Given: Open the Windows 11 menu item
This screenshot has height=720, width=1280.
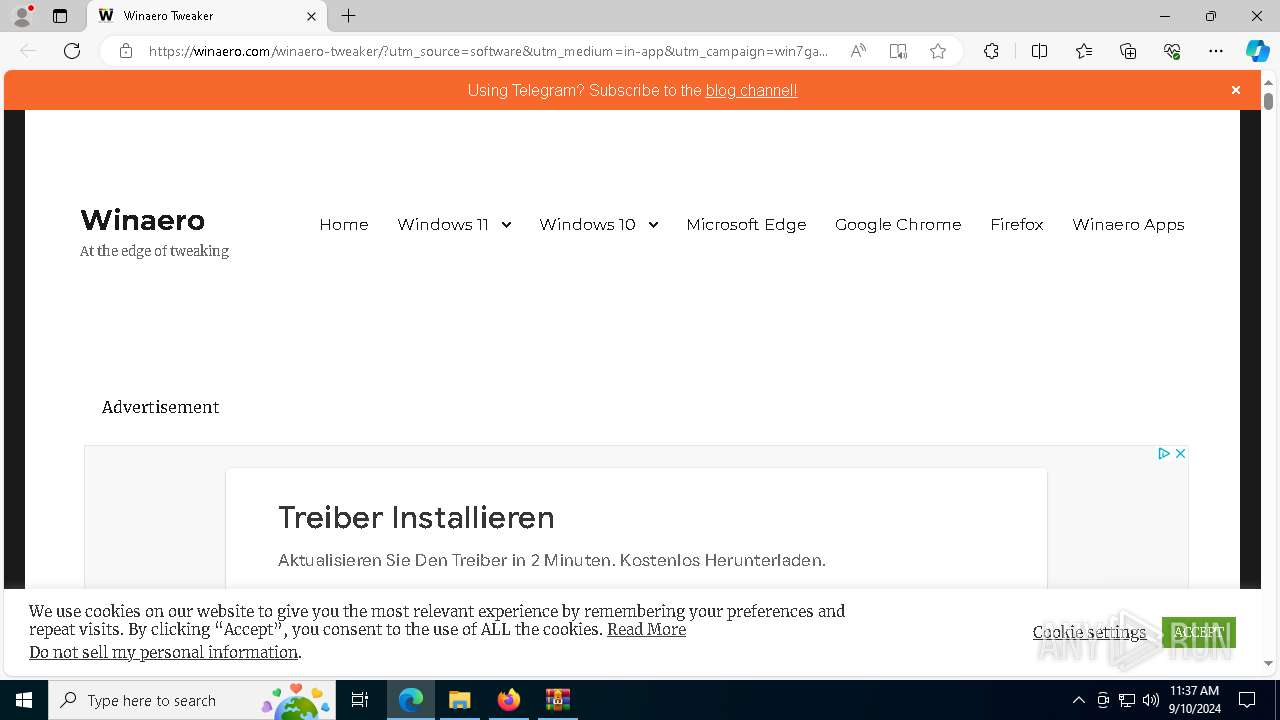Looking at the screenshot, I should (443, 224).
